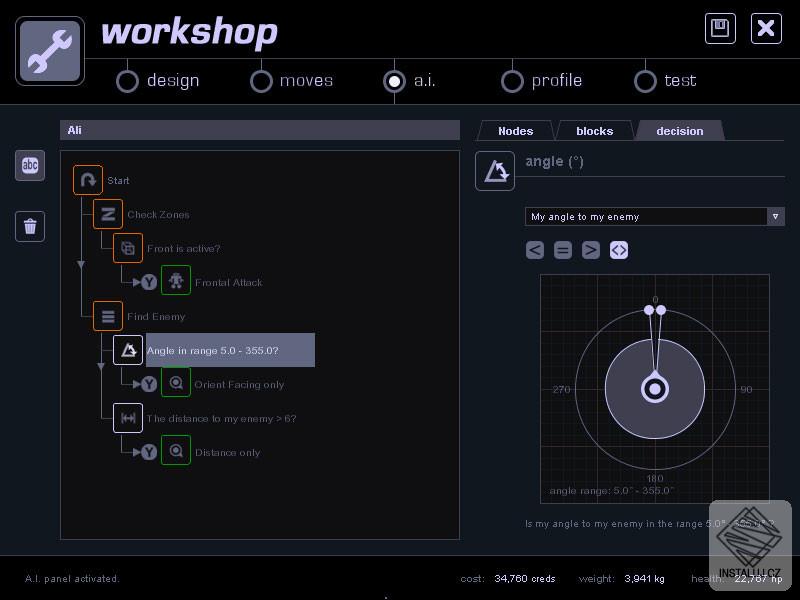Click the left angle handle on dial
The height and width of the screenshot is (600, 800).
point(649,310)
